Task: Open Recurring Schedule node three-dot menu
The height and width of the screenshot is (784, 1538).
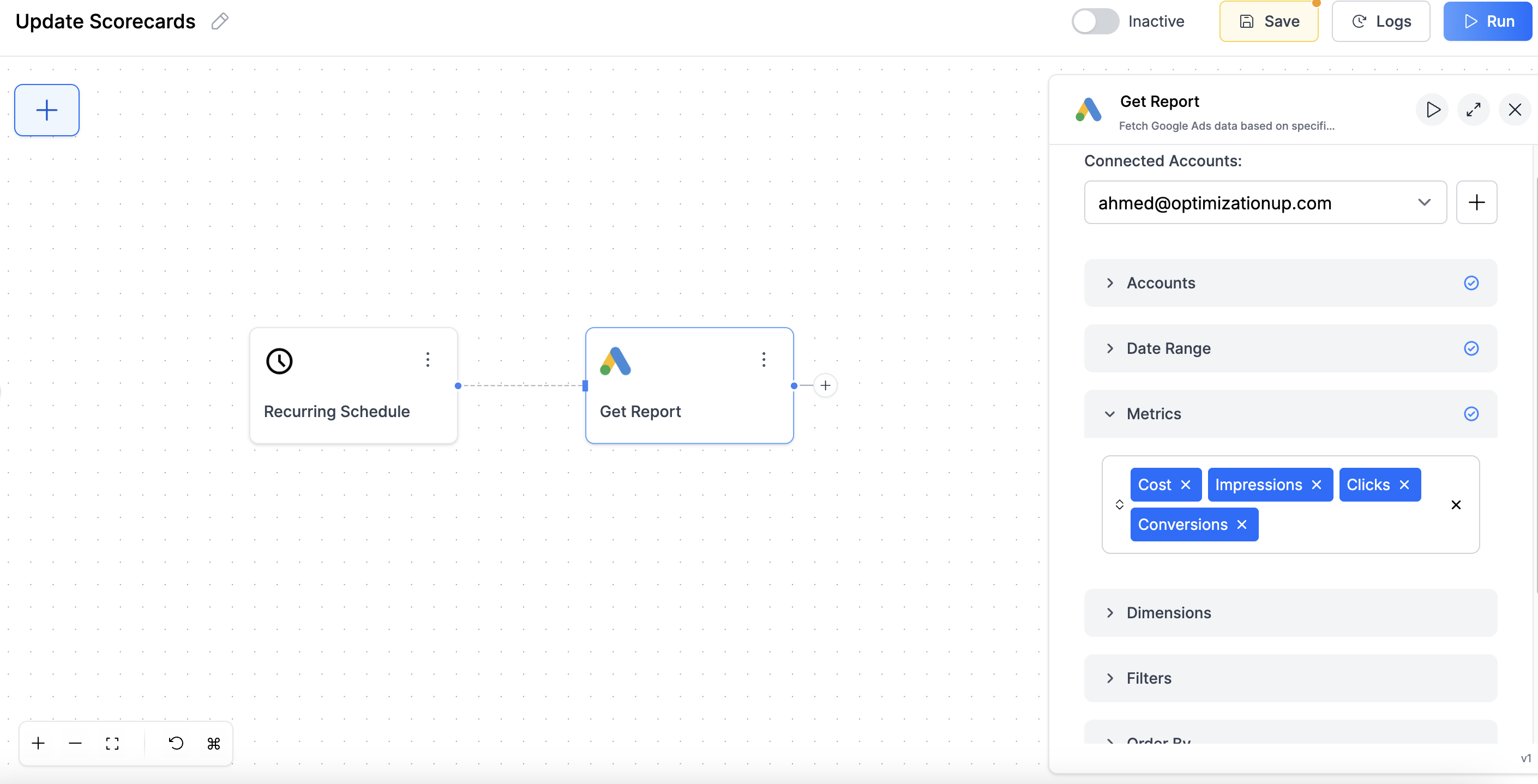Action: coord(428,359)
